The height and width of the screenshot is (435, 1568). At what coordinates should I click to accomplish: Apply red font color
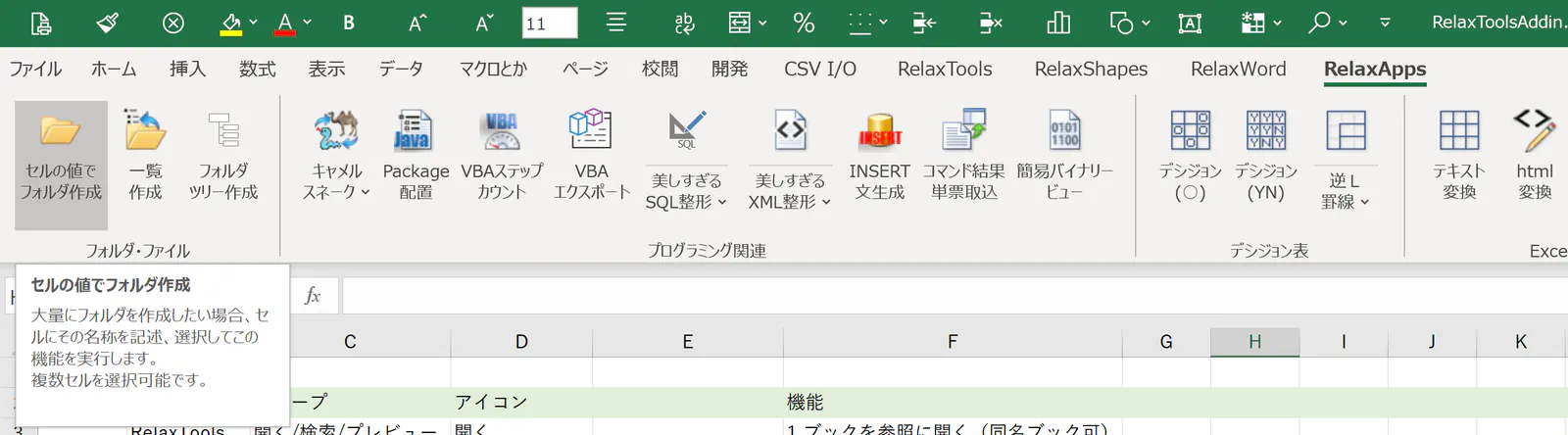tap(285, 23)
